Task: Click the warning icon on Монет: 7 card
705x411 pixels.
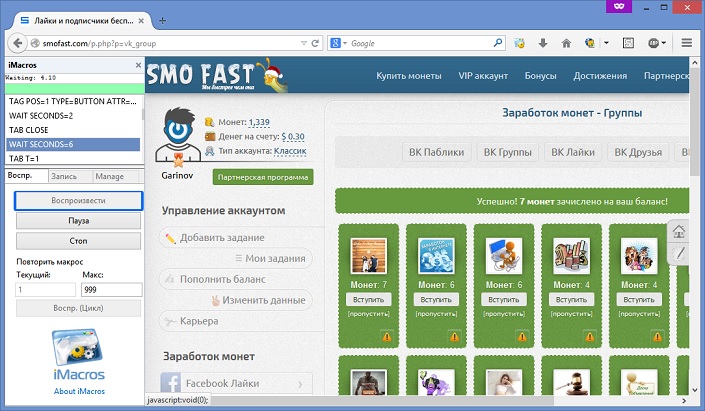Action: (x=387, y=336)
